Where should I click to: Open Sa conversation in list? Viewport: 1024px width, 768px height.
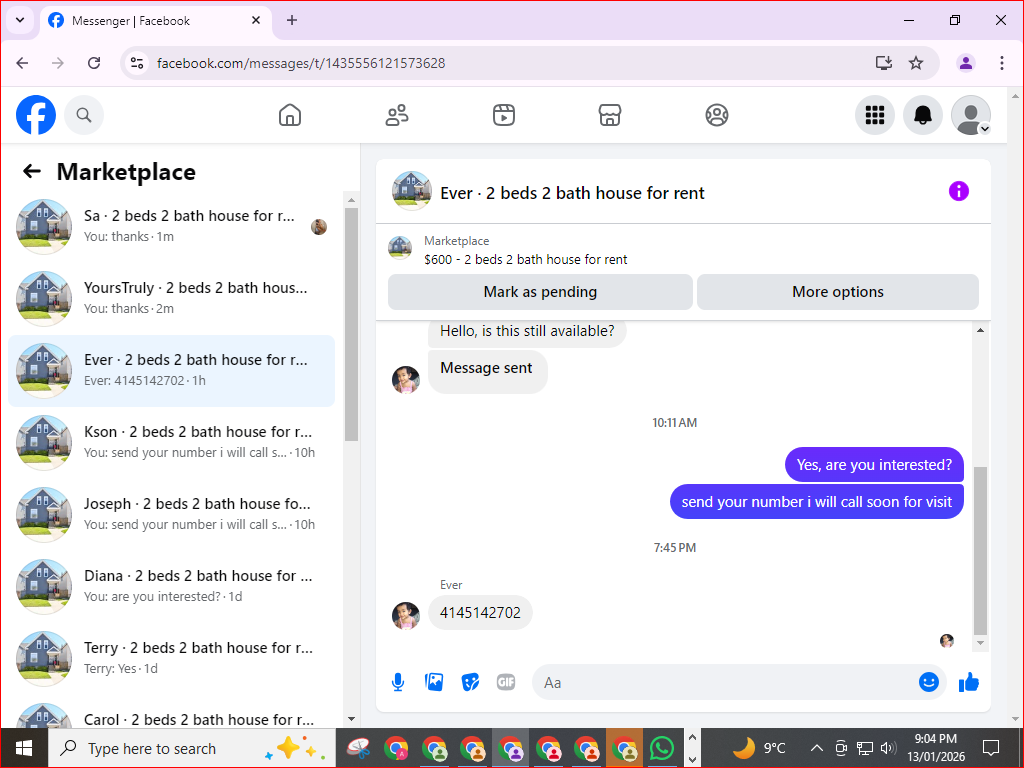tap(172, 227)
